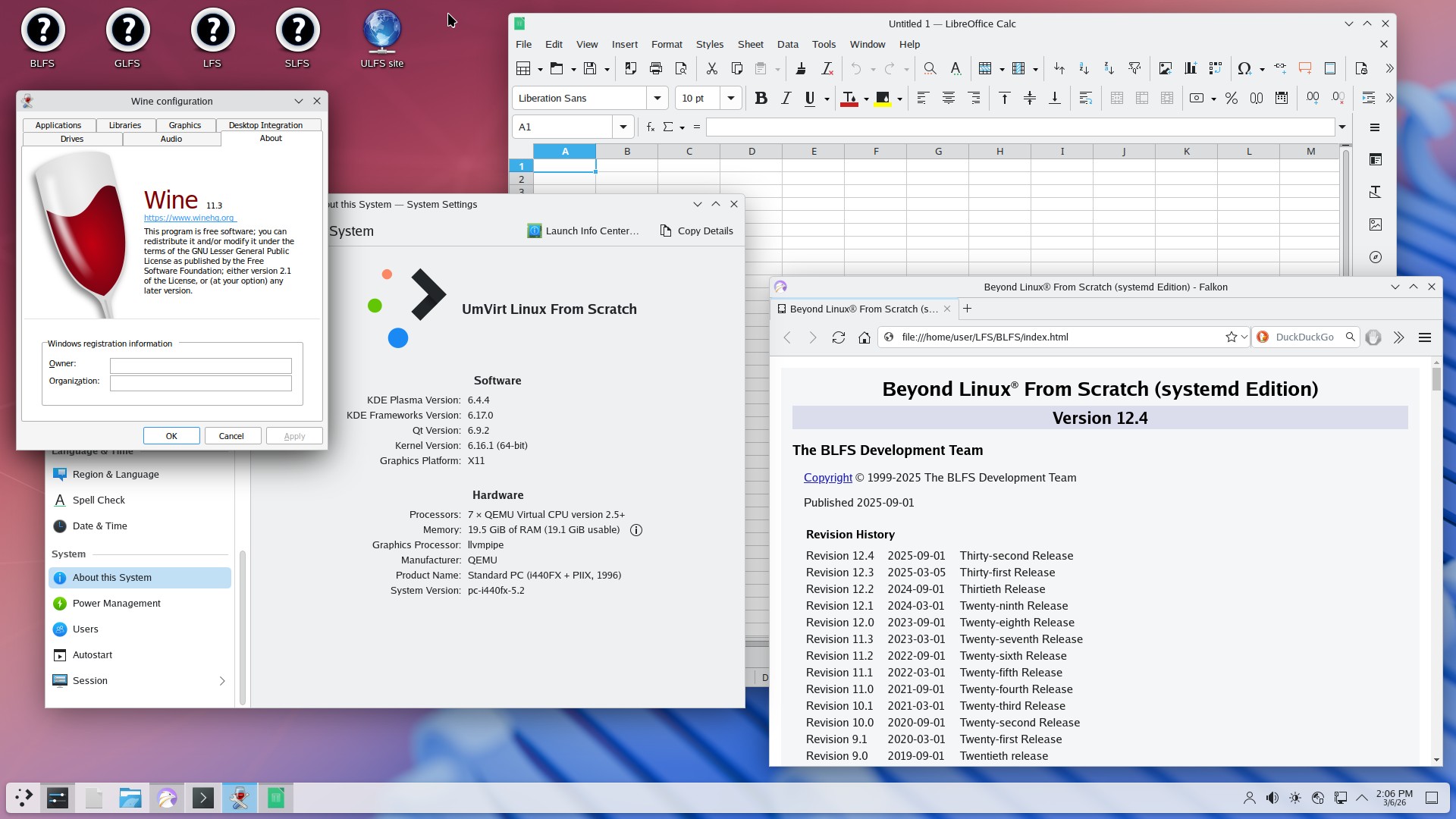This screenshot has height=819, width=1456.
Task: Open the Format menu in Calc
Action: (x=666, y=44)
